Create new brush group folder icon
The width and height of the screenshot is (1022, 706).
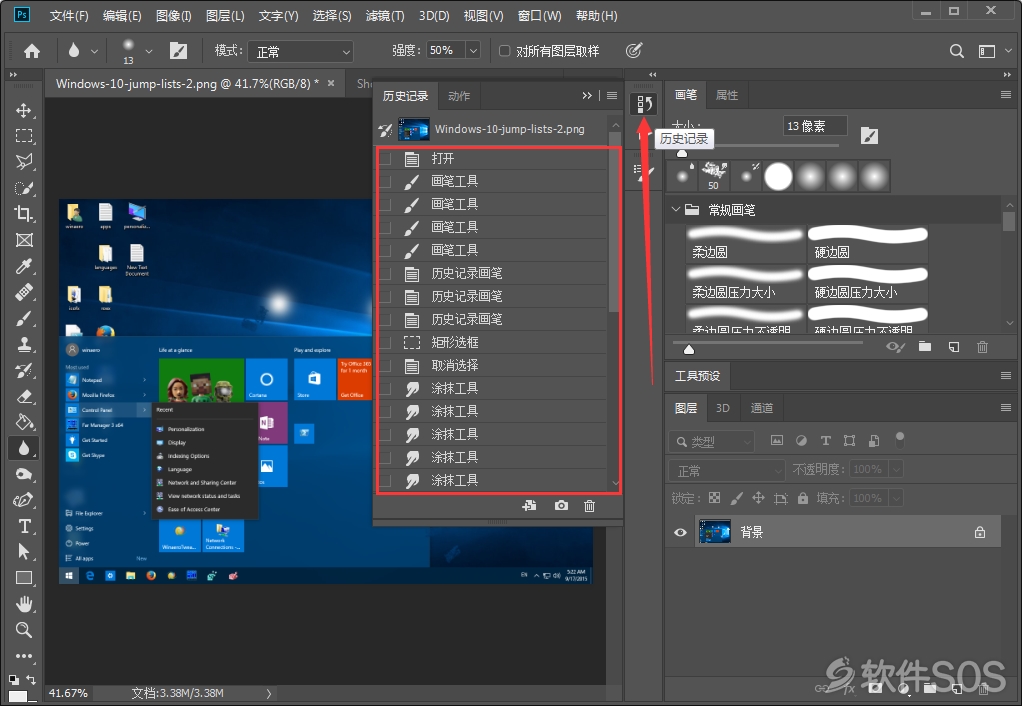pyautogui.click(x=925, y=347)
